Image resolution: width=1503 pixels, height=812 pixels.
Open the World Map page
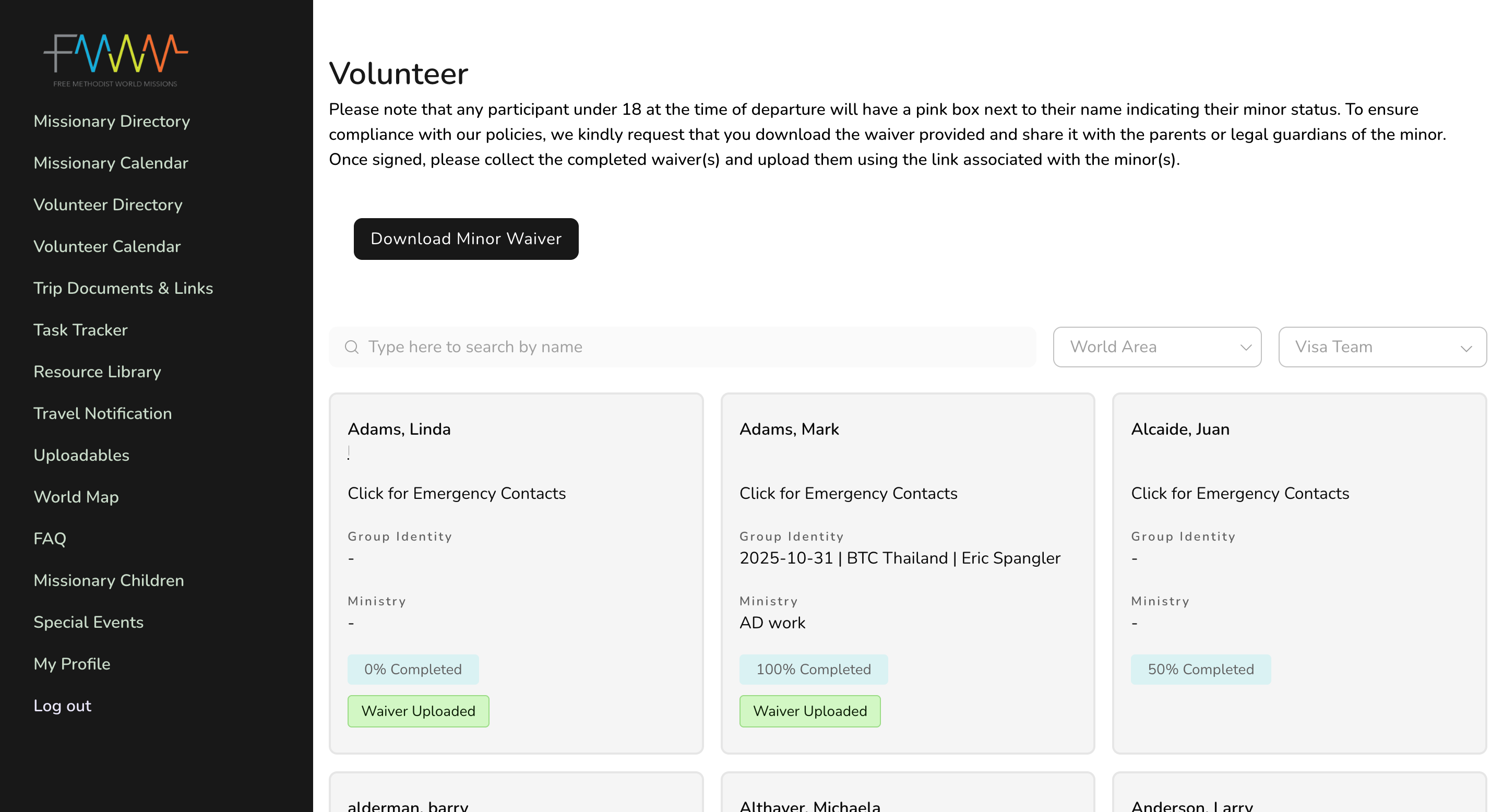[76, 497]
